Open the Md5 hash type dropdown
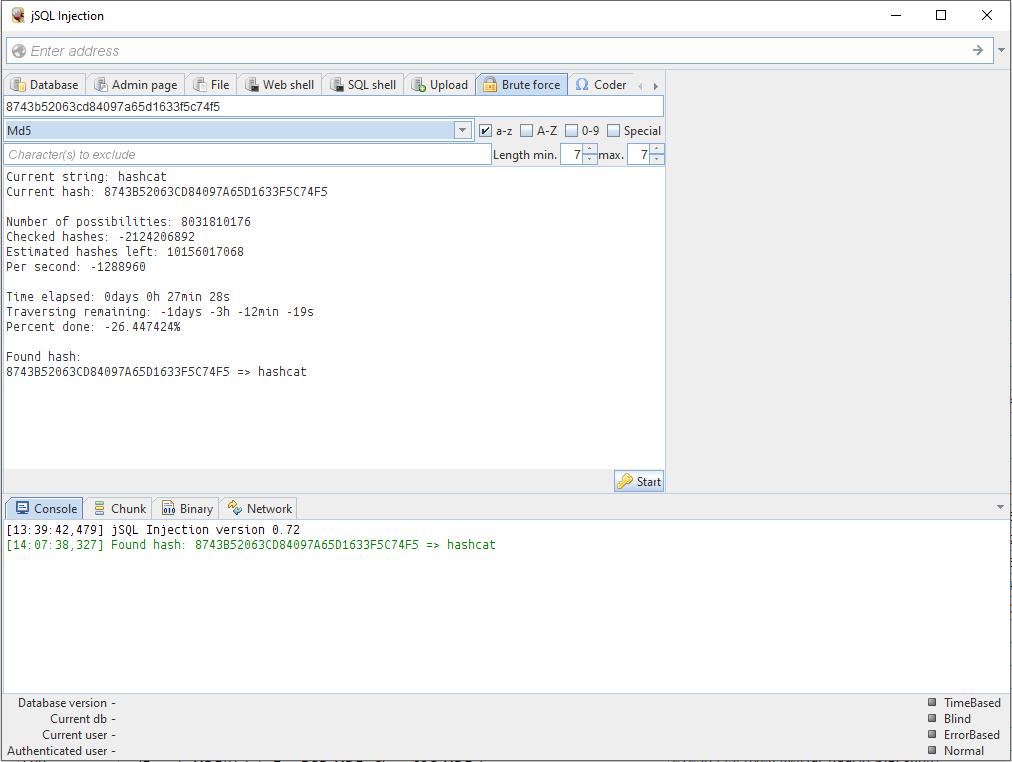The image size is (1012, 762). (x=462, y=130)
